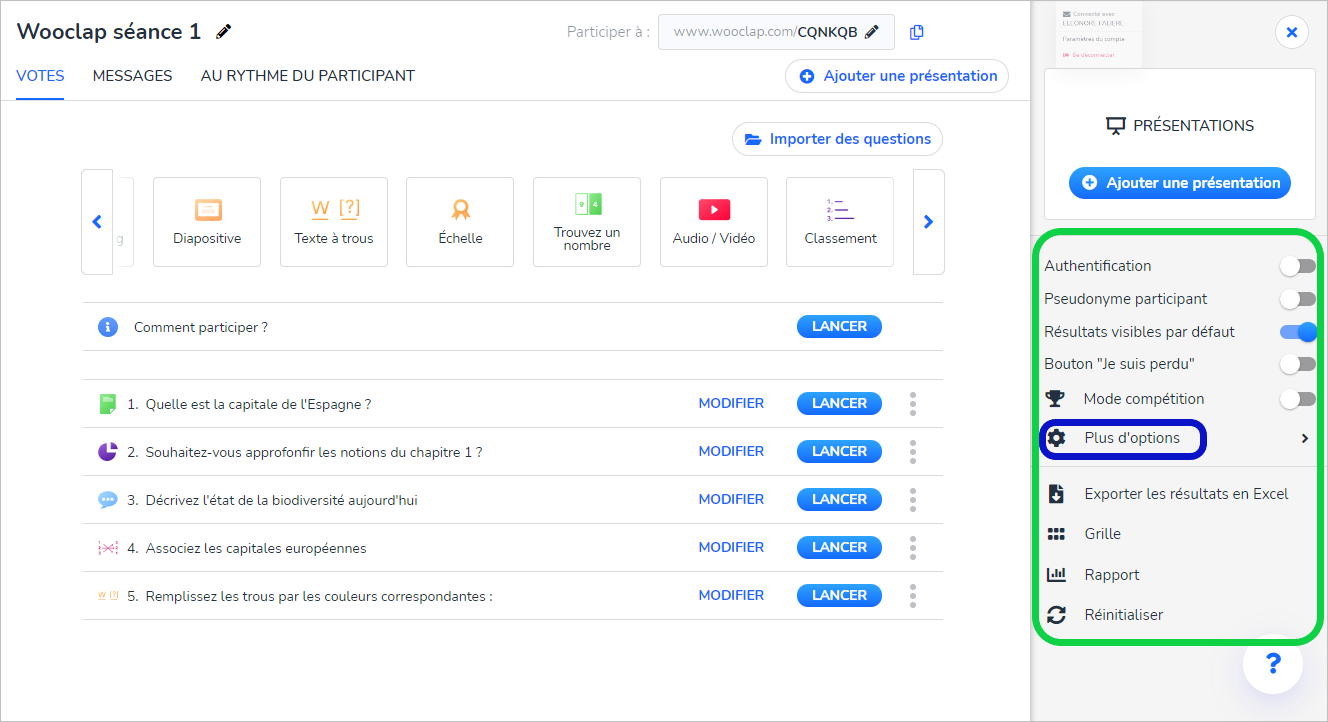Click the gear icon for Plus d'options
The width and height of the screenshot is (1328, 722).
1057,438
